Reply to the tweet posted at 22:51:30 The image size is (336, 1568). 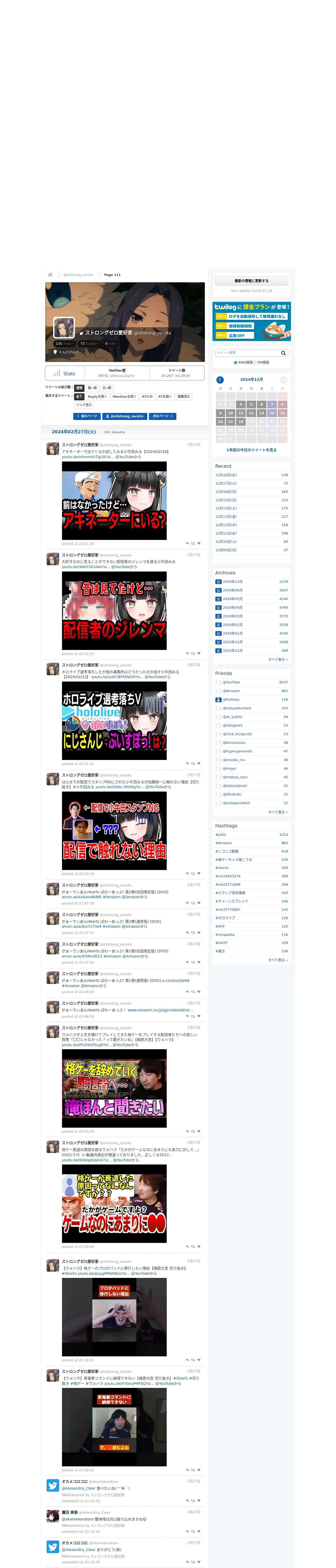point(187,544)
